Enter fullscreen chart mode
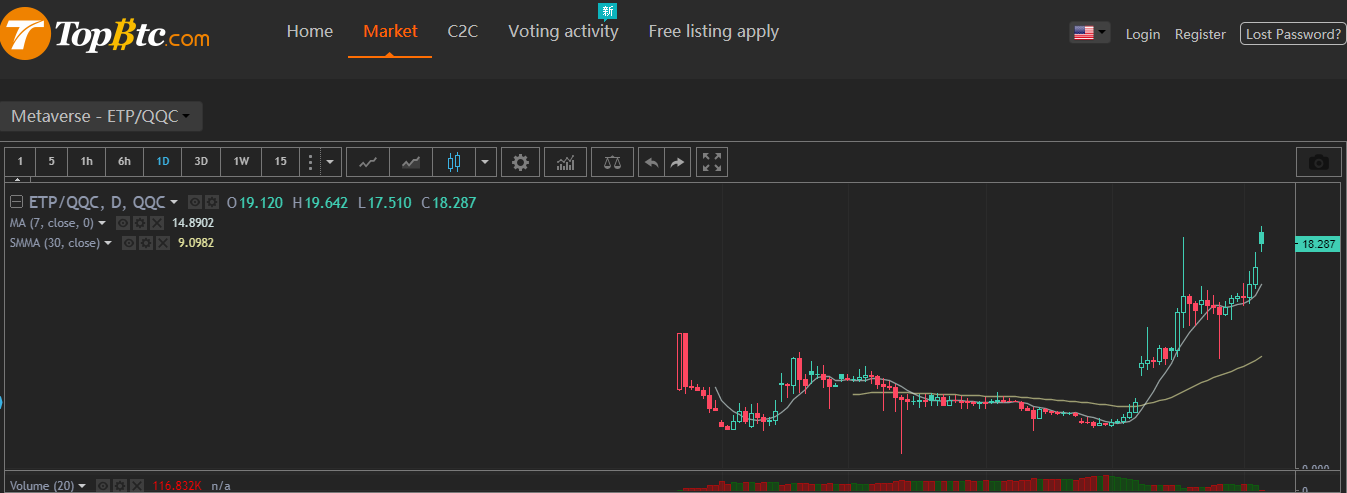 point(712,162)
